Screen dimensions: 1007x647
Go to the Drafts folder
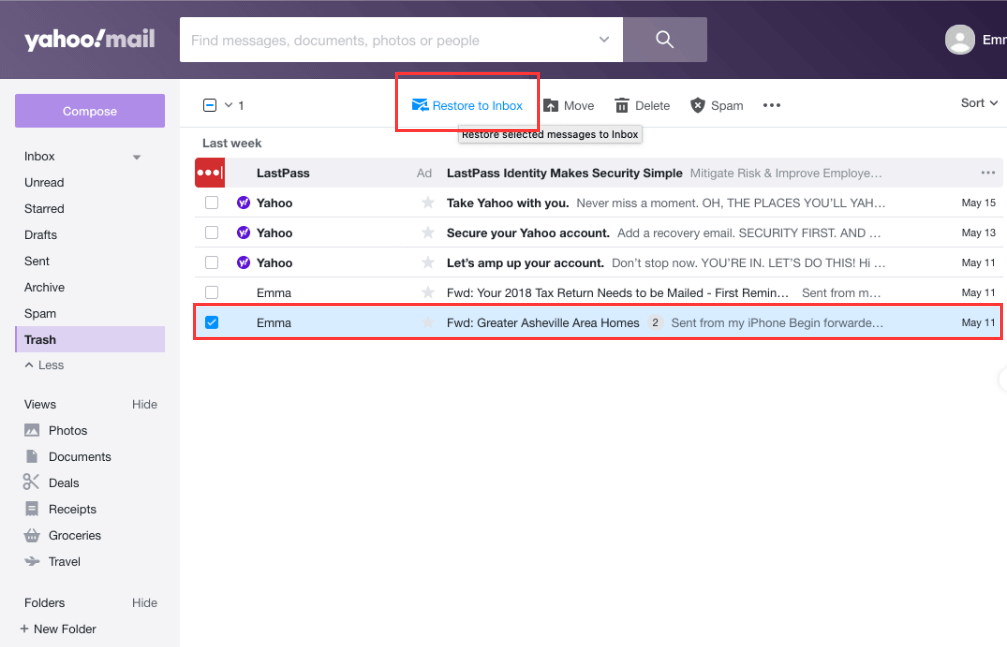click(x=41, y=235)
